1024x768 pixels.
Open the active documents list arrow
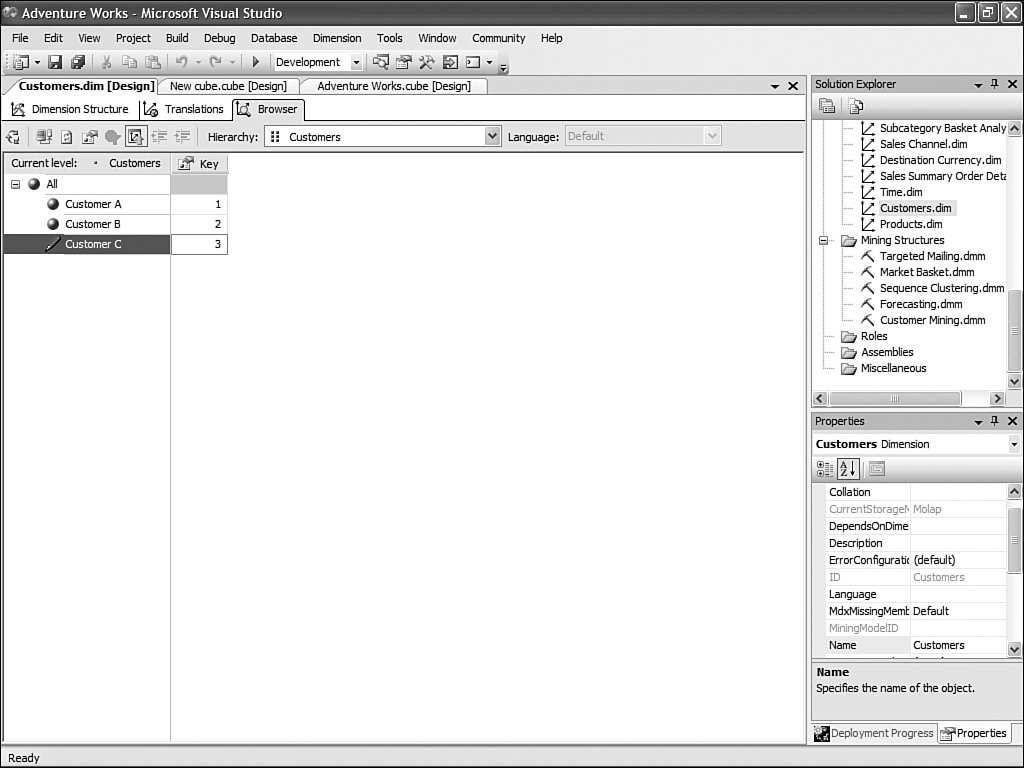(775, 86)
